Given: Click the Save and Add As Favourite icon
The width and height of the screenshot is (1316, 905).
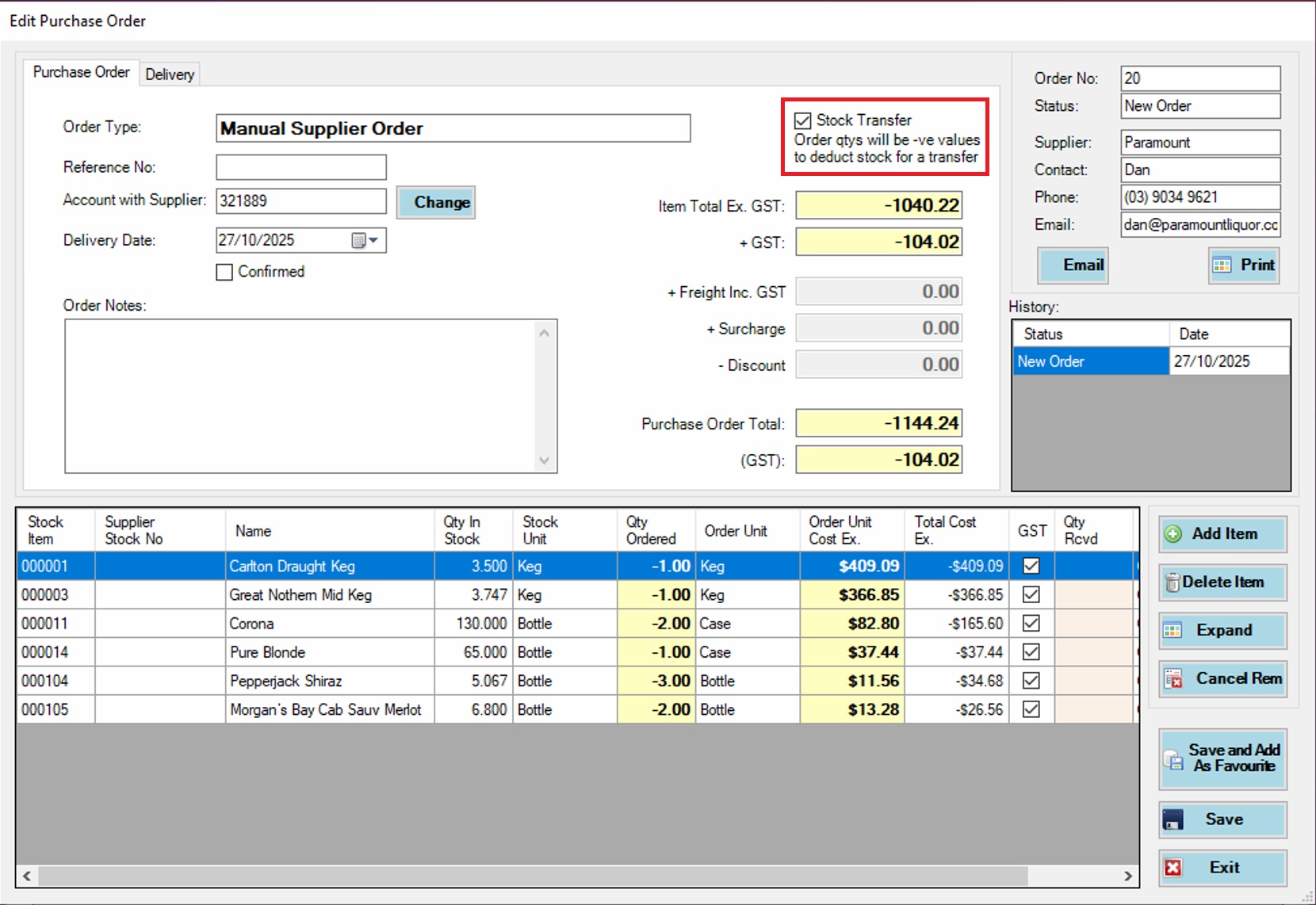Looking at the screenshot, I should pos(1173,759).
